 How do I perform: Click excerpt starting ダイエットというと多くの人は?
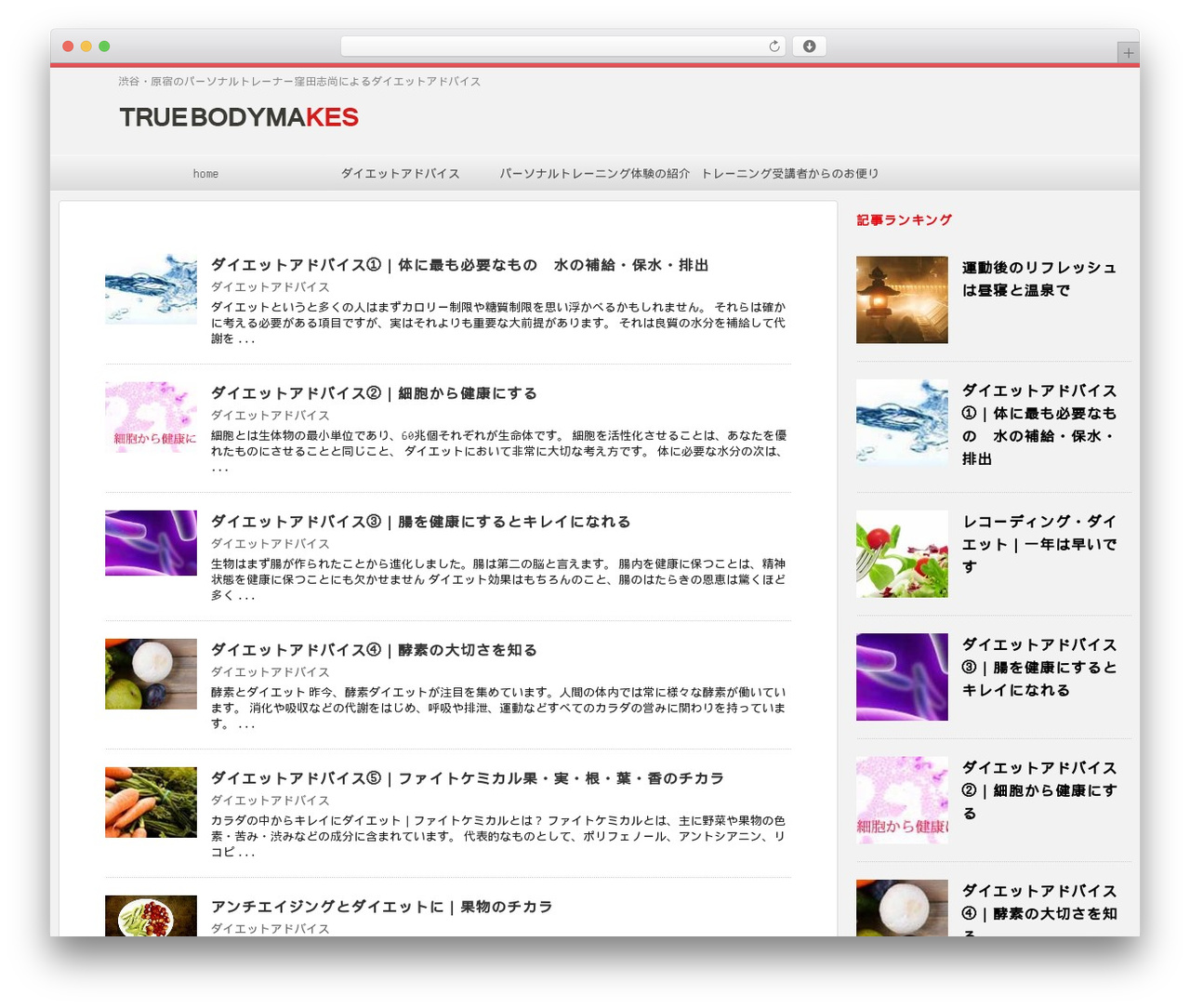coord(498,323)
